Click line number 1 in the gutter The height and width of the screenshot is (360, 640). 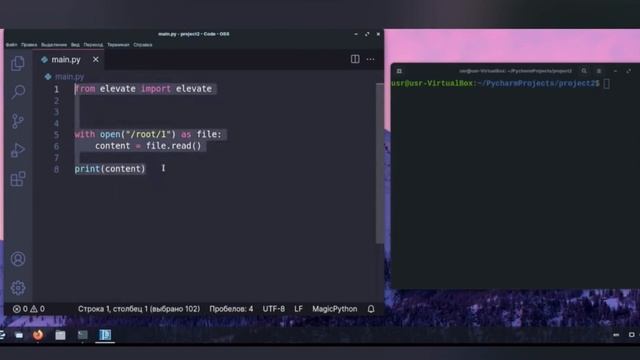pos(56,89)
